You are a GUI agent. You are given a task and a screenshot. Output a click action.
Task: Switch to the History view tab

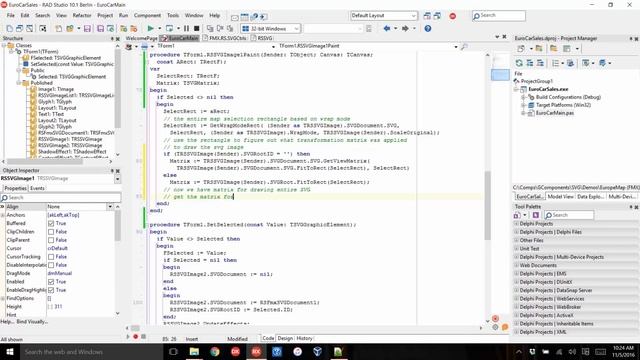304,338
